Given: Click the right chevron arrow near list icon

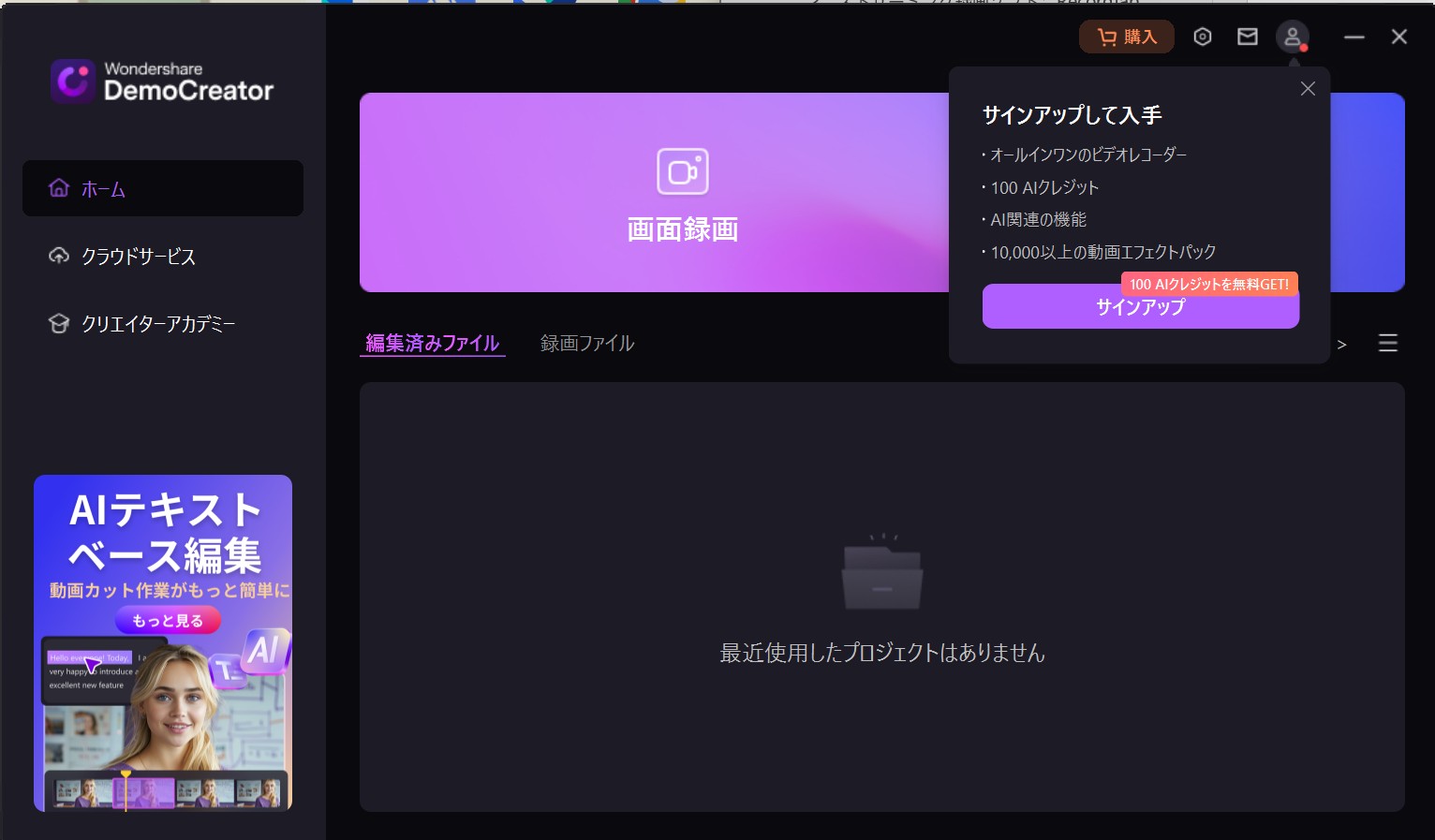Looking at the screenshot, I should click(1341, 345).
